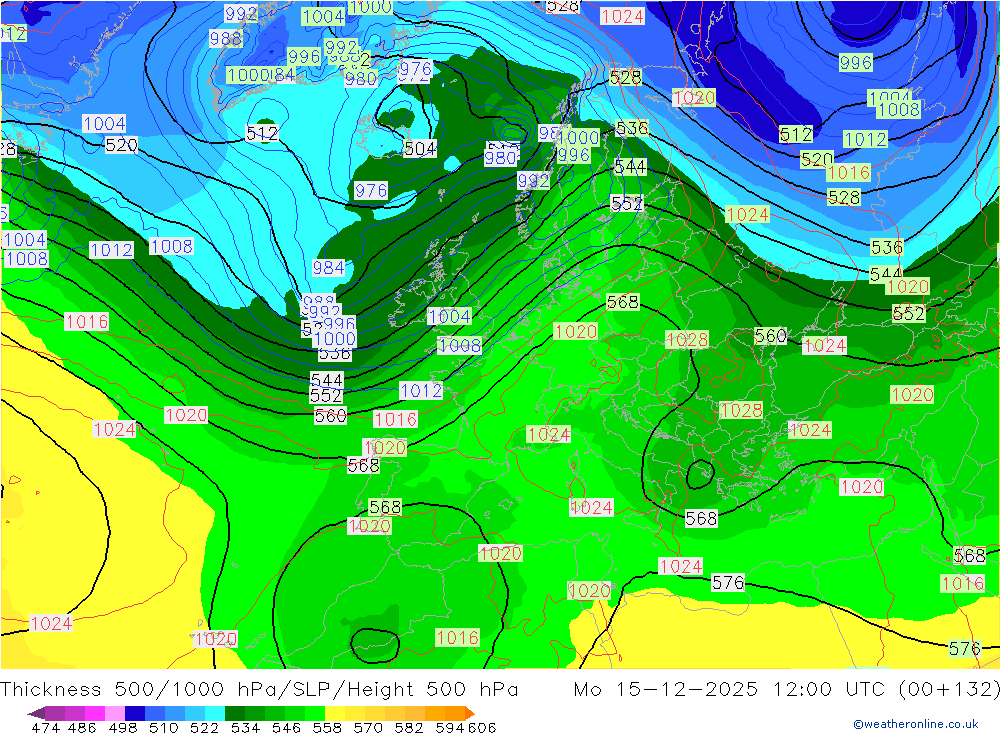Screen dimensions: 1000x733
Task: Open the weatheronline.co.uk copyright link
Action: tap(915, 723)
